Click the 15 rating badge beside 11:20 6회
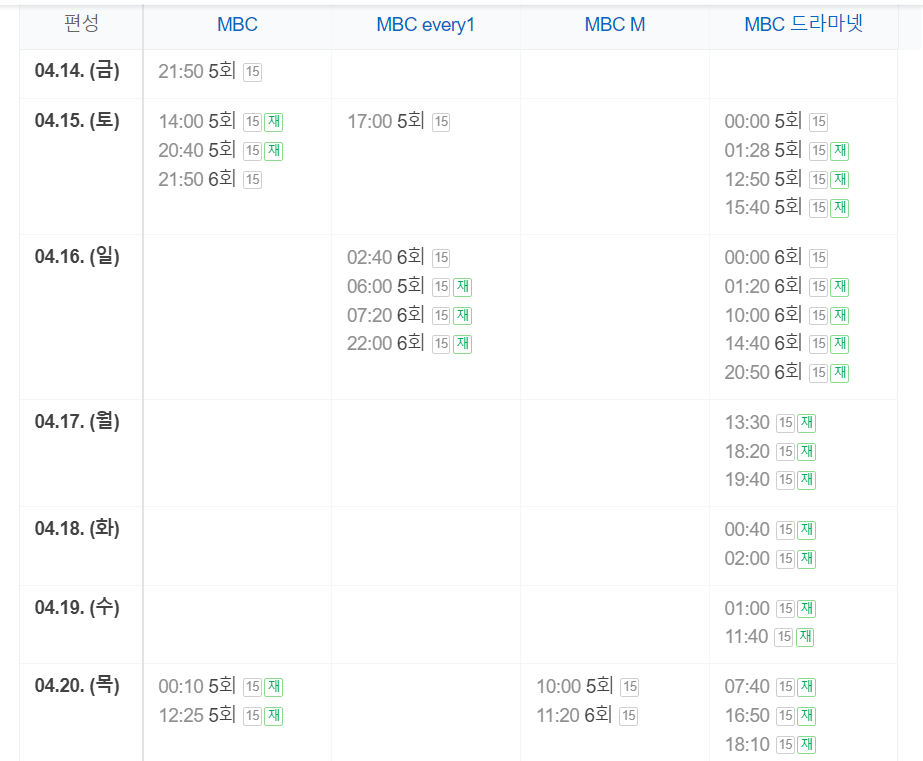 pos(629,716)
